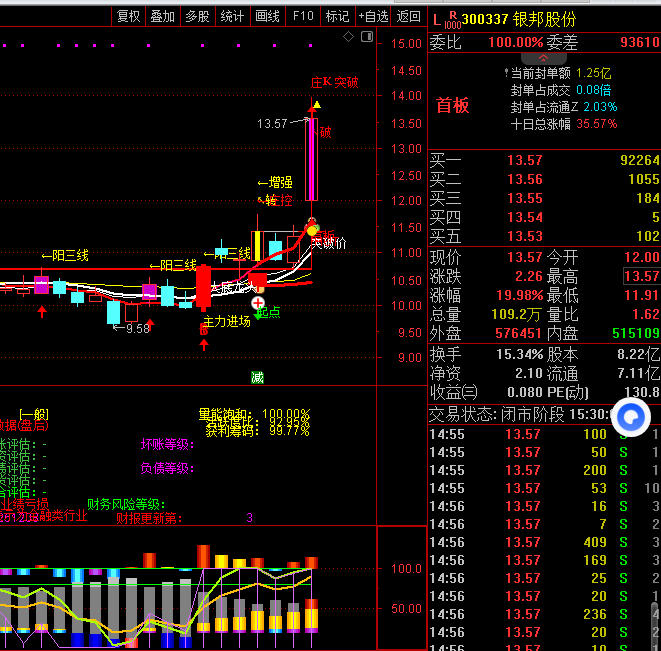This screenshot has height=651, width=661.
Task: Select the tall magenta limit-up candlestick
Action: tap(313, 160)
